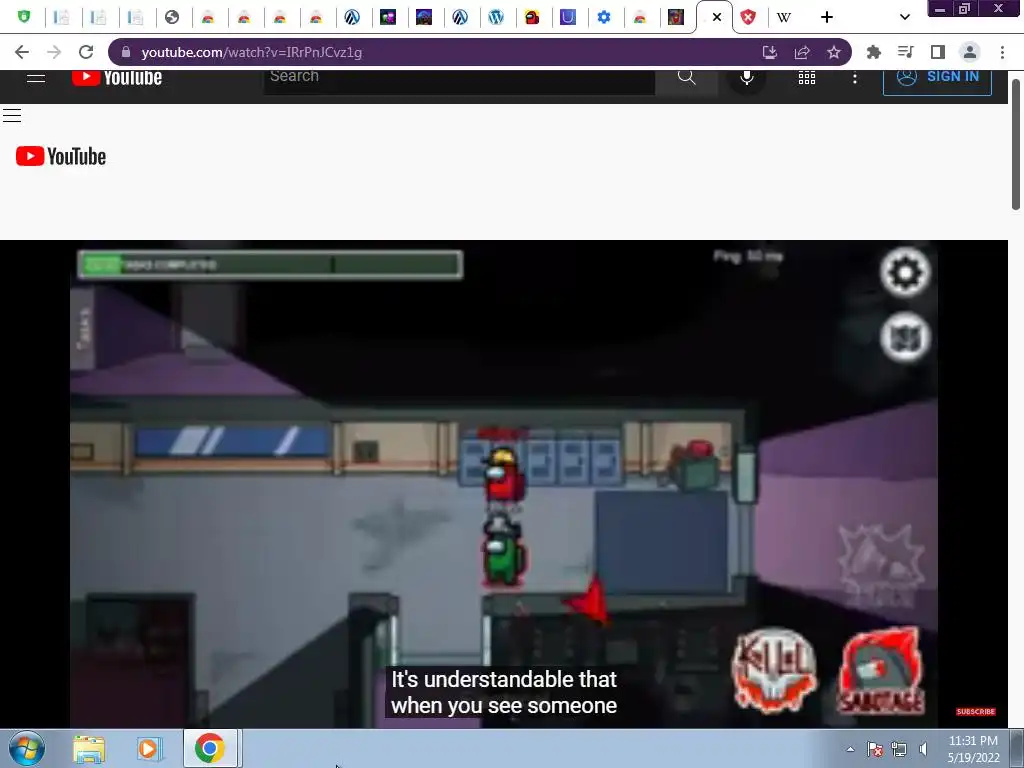
Task: Click the in-game settings gear in video
Action: click(904, 272)
